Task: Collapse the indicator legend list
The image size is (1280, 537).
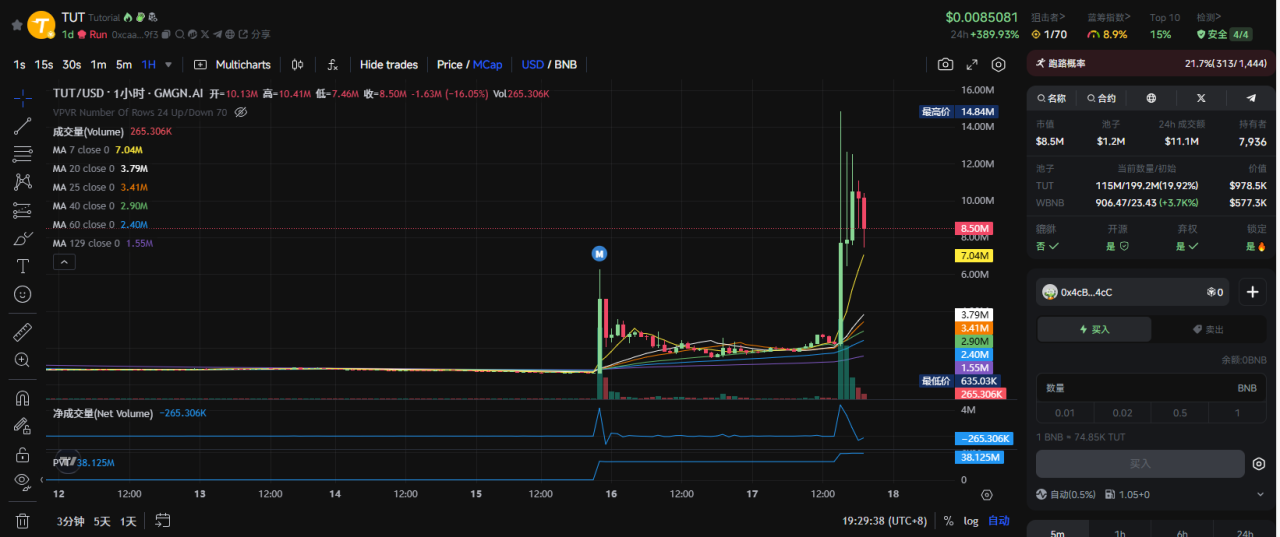Action: tap(63, 262)
